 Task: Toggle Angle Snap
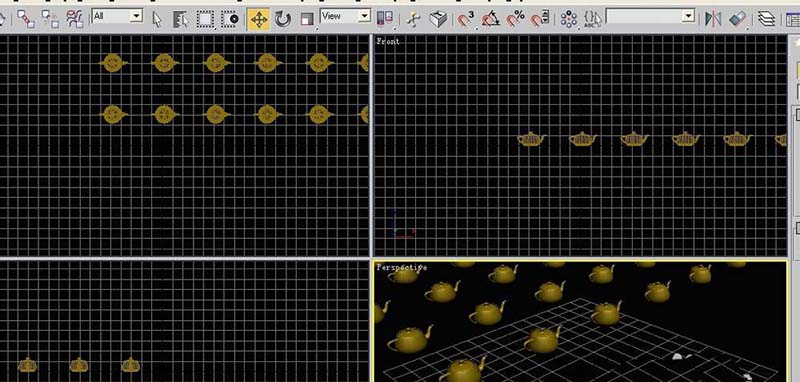point(491,19)
